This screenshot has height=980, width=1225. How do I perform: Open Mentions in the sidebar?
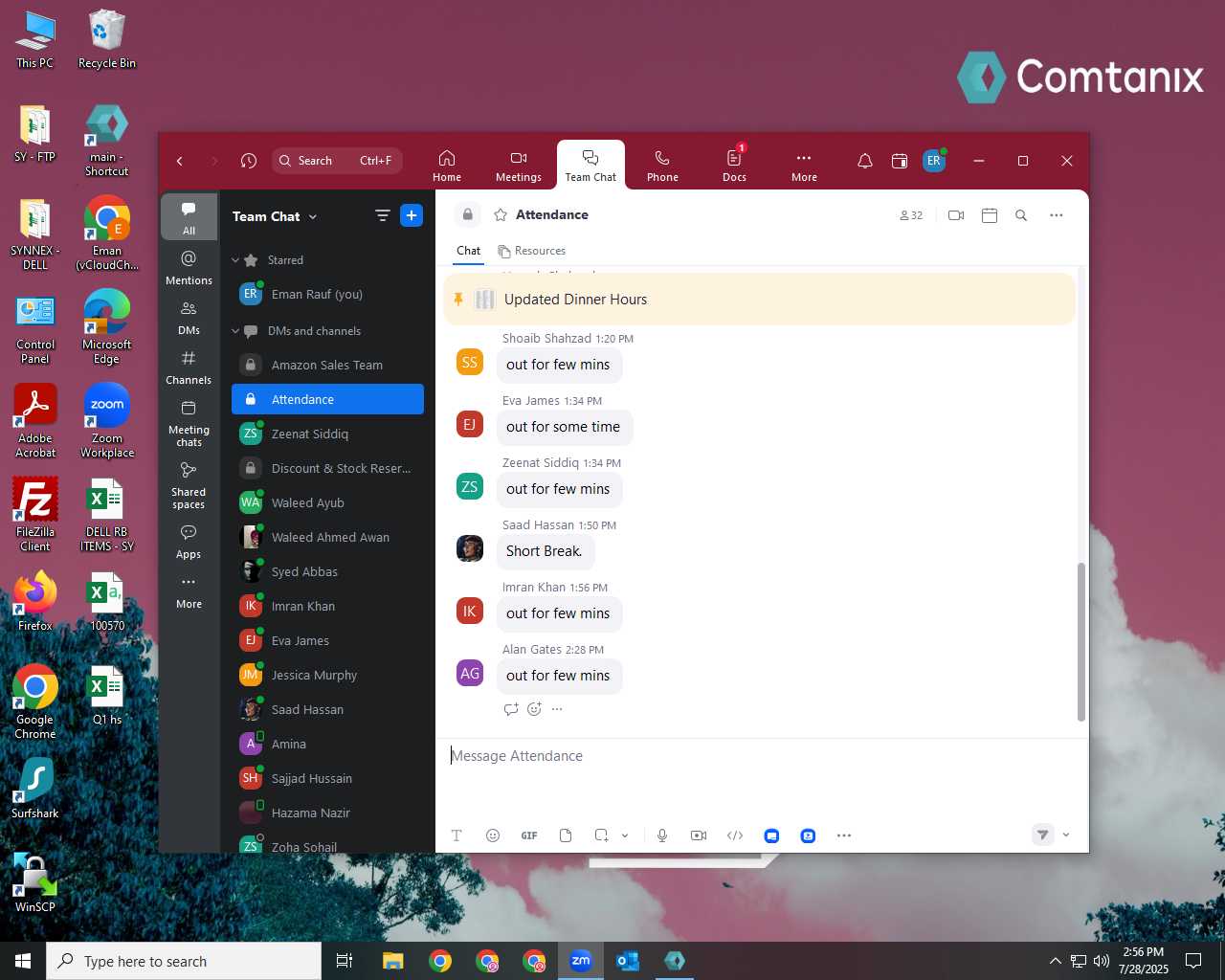189,268
